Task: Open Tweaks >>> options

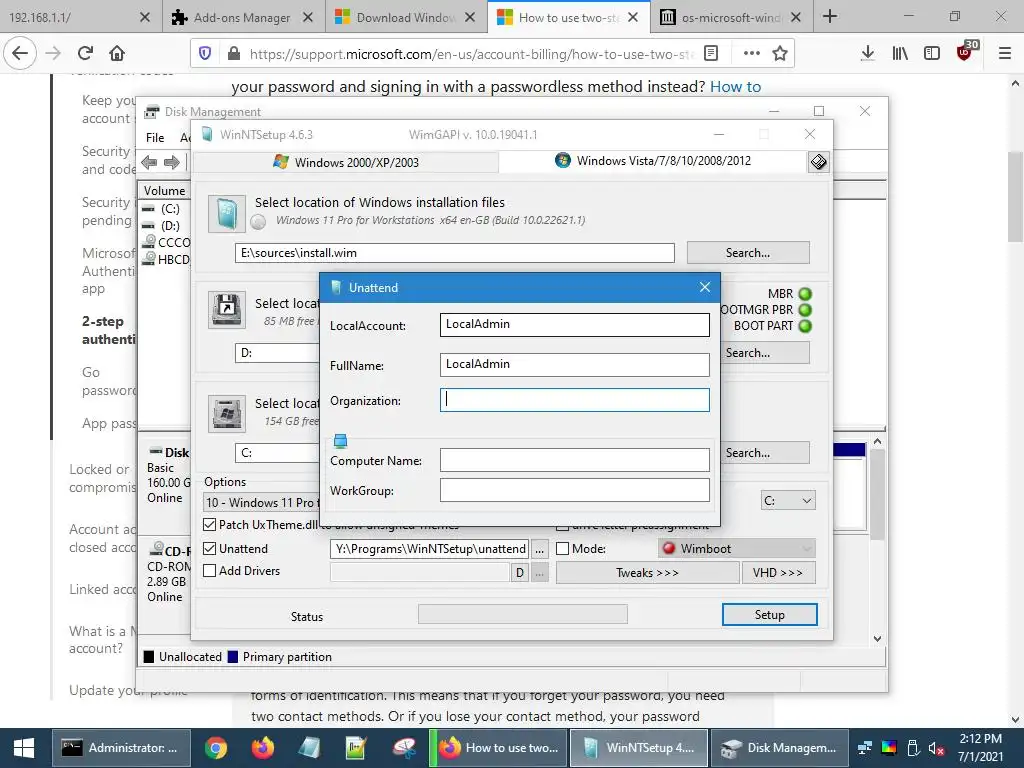Action: click(647, 573)
